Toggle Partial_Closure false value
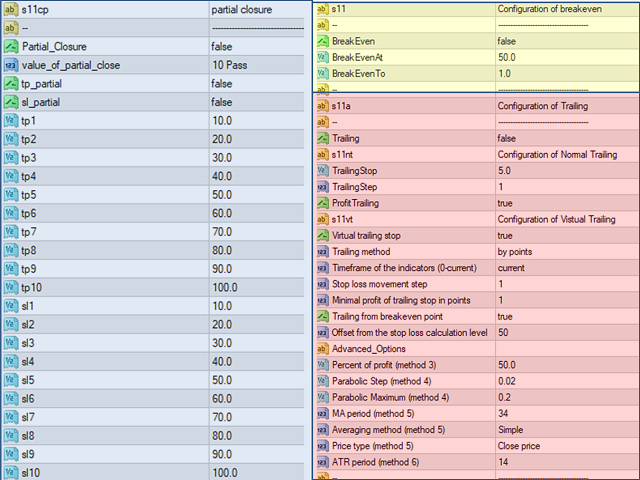This screenshot has height=480, width=640. [222, 47]
